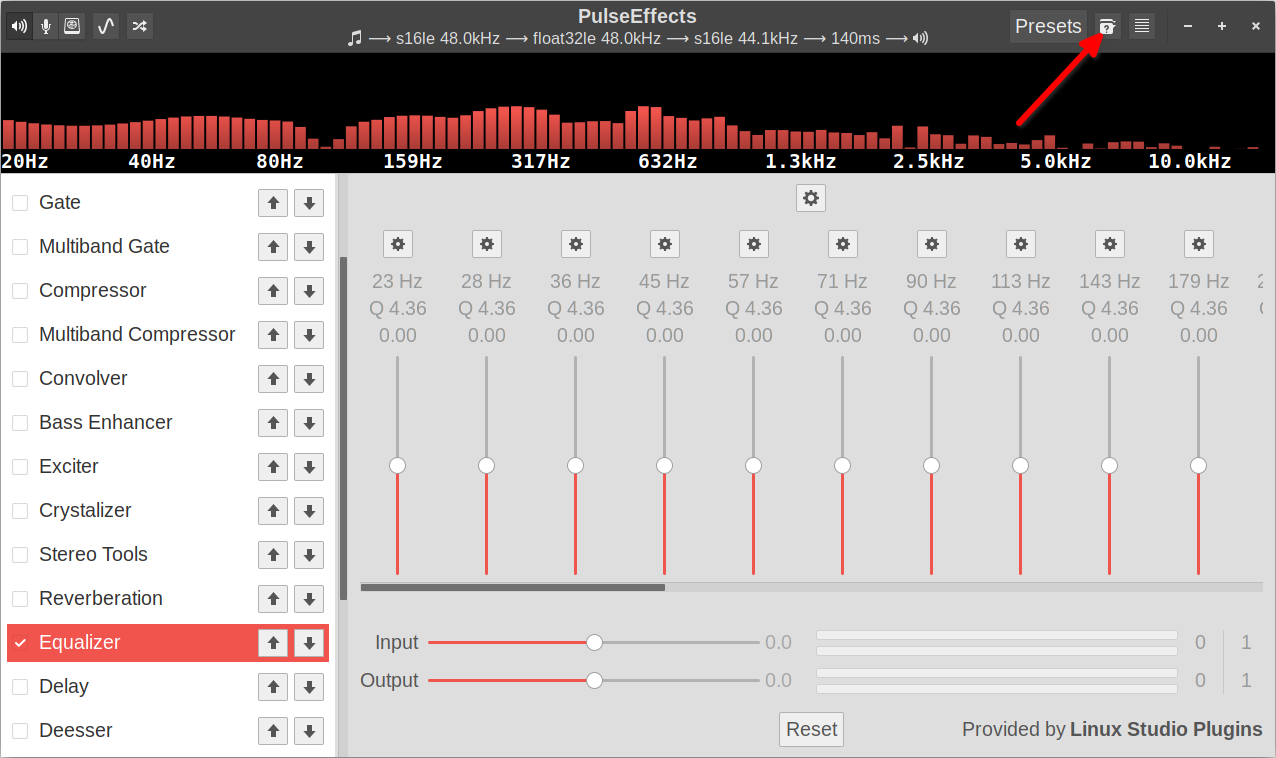Move Gate up in the plugin order
This screenshot has height=758, width=1276.
click(273, 203)
